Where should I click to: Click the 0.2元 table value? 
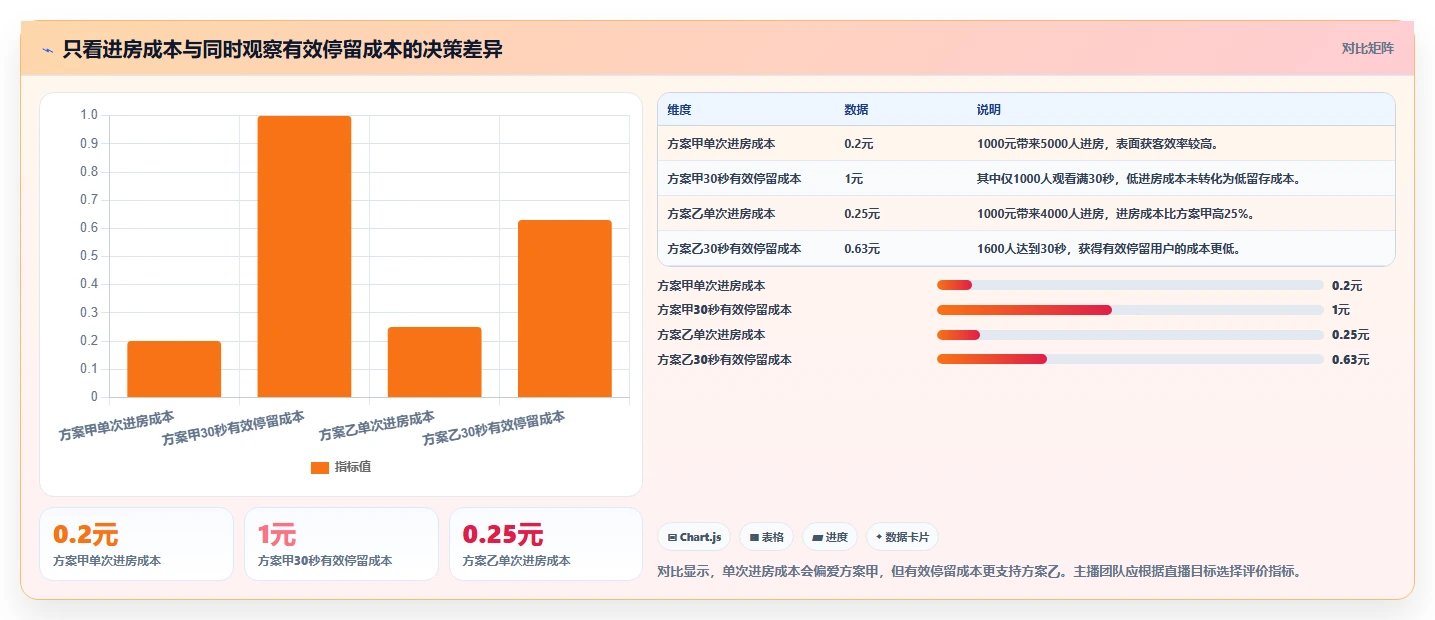[x=859, y=144]
